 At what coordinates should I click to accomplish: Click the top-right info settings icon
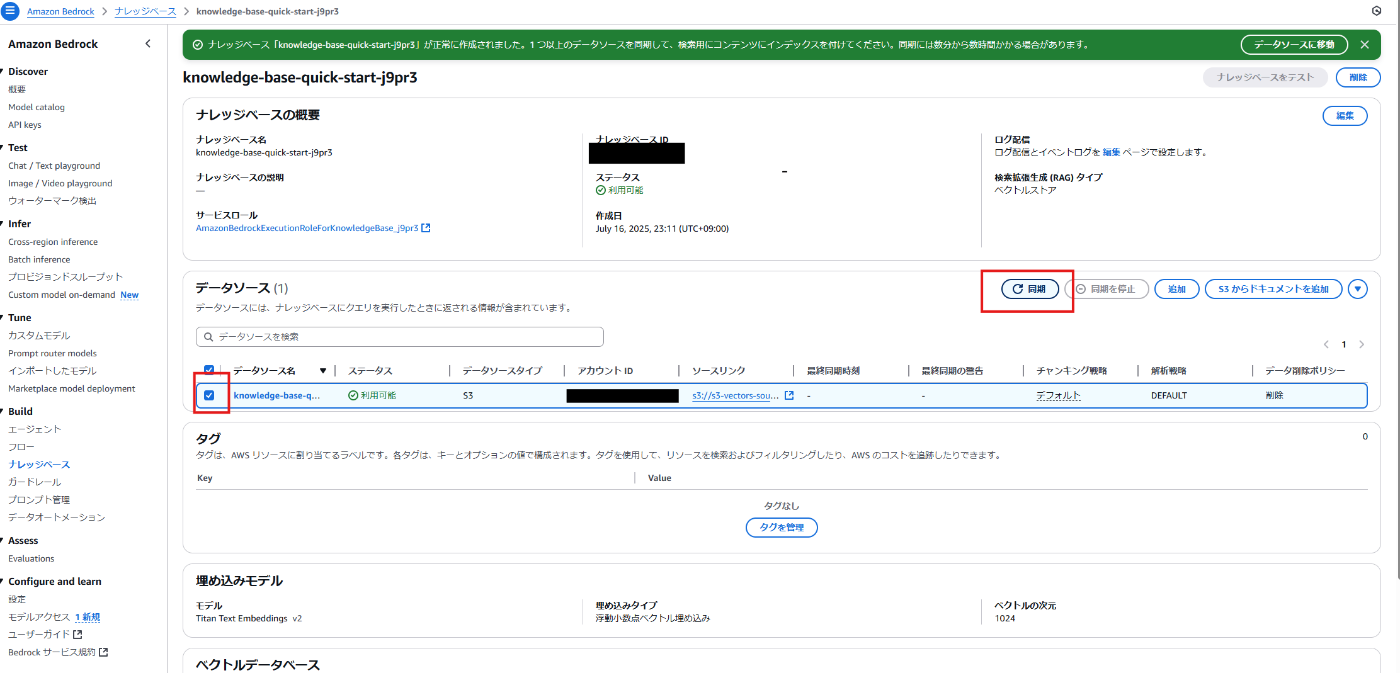[1377, 10]
